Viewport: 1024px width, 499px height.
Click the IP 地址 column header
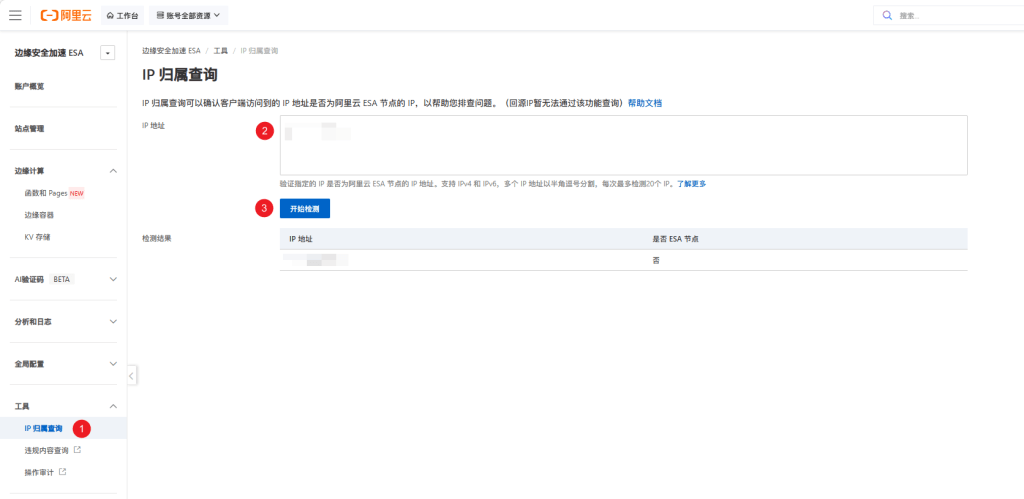tap(301, 239)
